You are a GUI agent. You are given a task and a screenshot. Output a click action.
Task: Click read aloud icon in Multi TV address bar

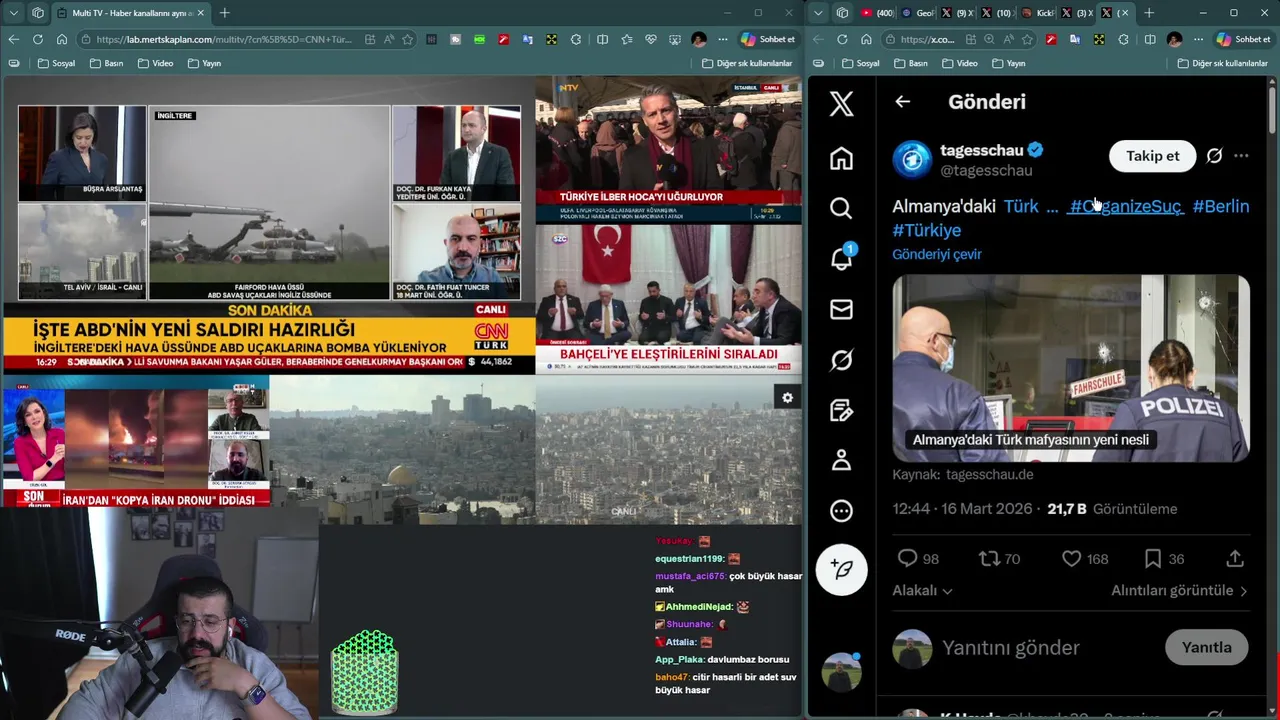[x=389, y=39]
